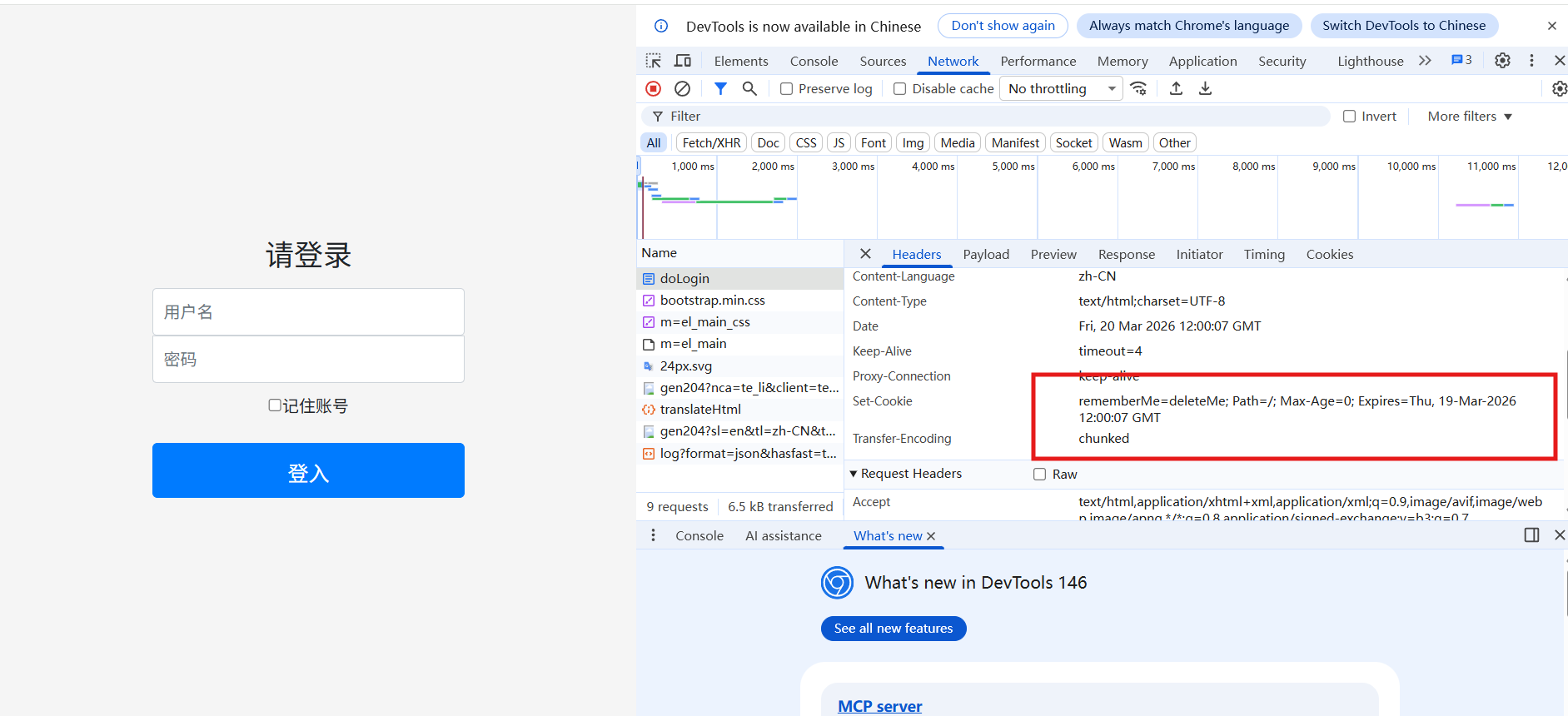Open network conditions wifi icon
Viewport: 1568px width, 716px height.
point(1139,88)
